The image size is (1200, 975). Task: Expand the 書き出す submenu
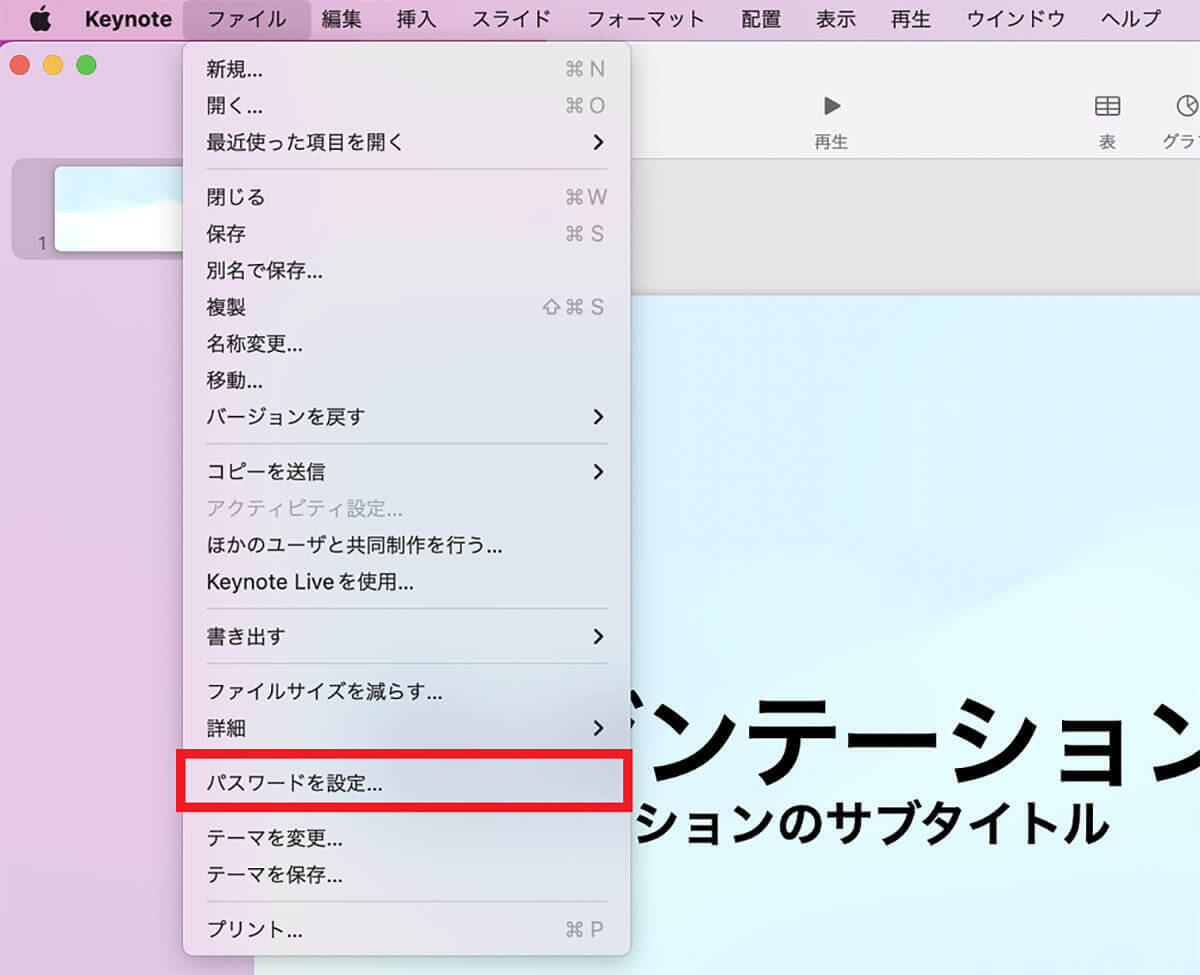[406, 636]
